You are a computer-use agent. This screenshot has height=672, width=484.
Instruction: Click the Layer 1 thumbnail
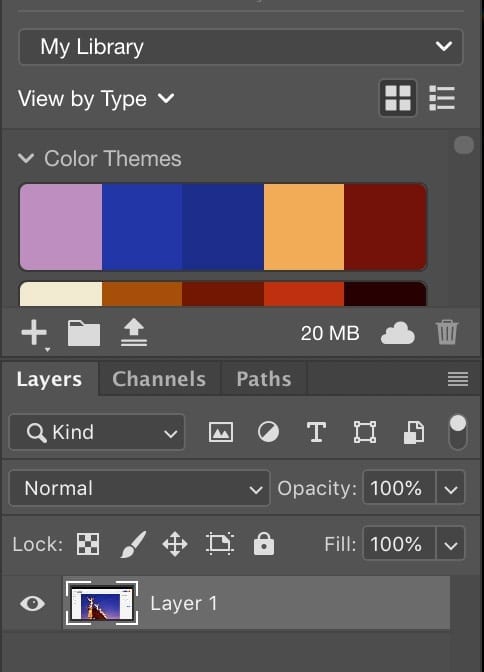(x=102, y=603)
